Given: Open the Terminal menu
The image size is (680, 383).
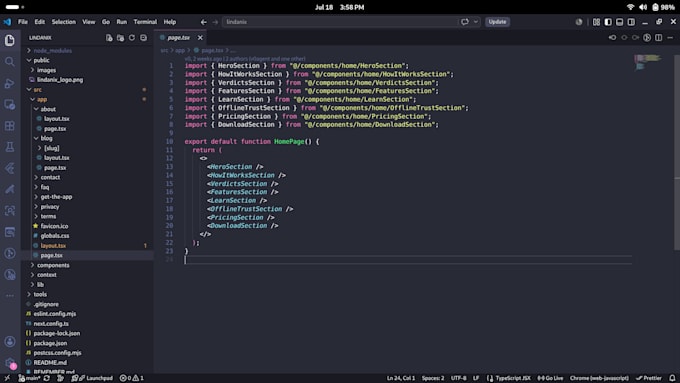Looking at the screenshot, I should pyautogui.click(x=145, y=22).
